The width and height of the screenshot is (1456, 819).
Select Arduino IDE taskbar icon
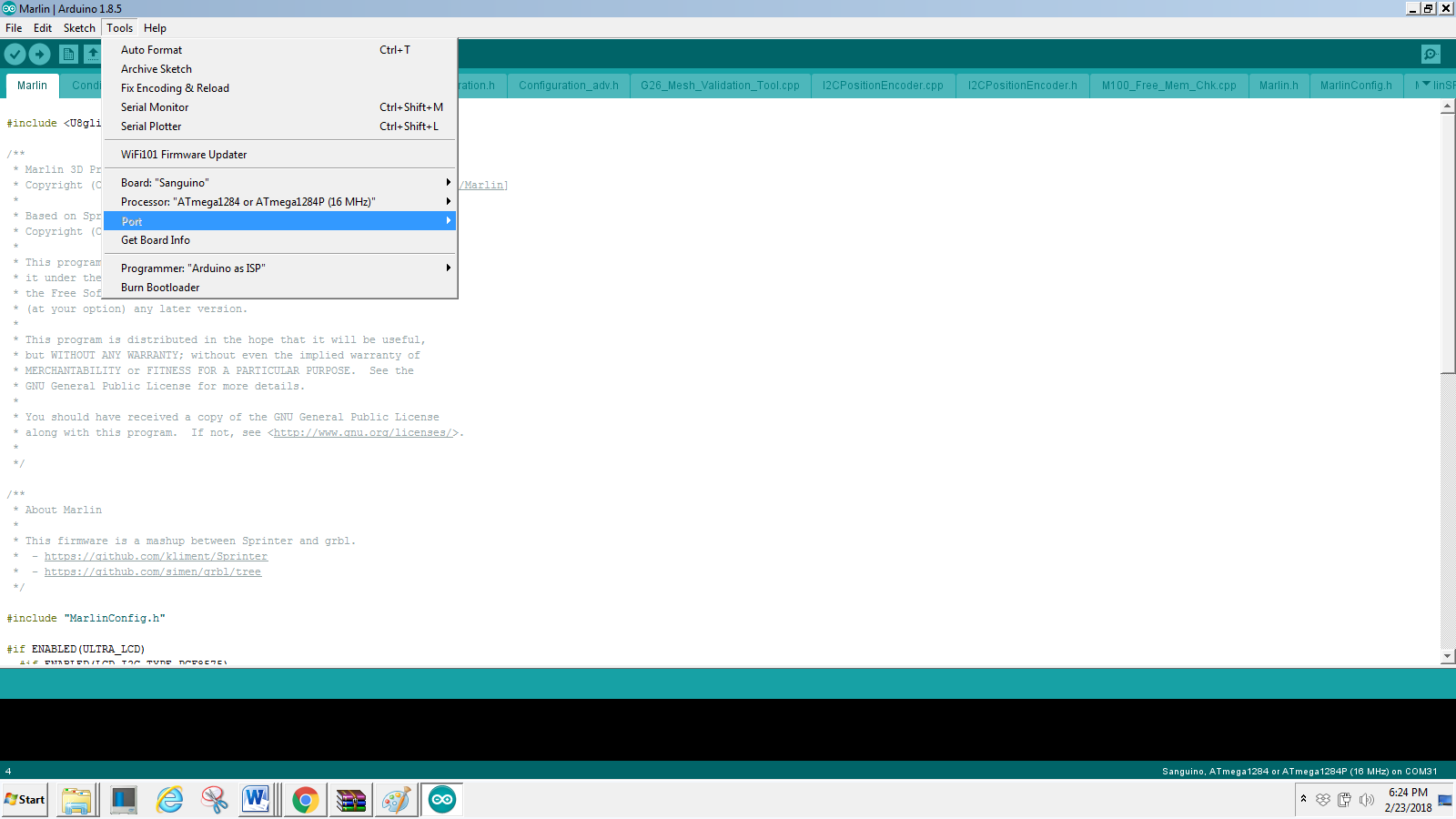pos(442,800)
